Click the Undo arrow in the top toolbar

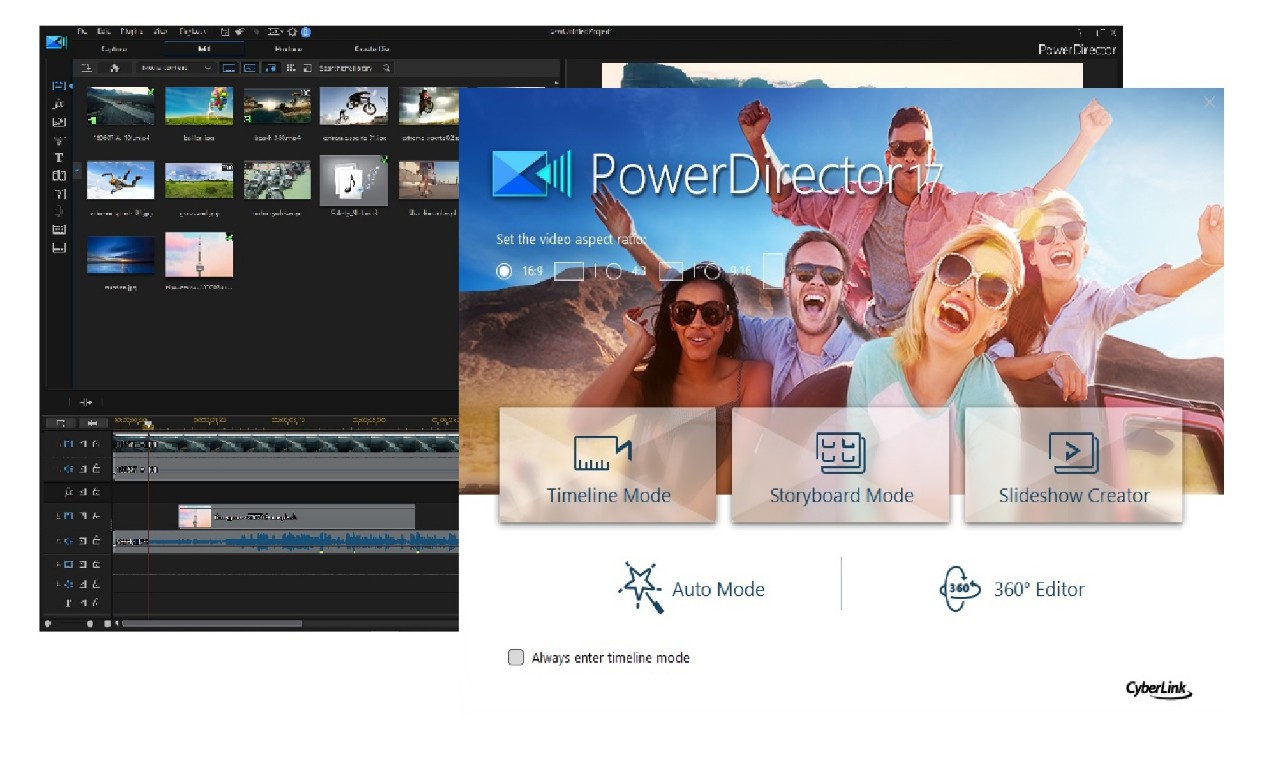(239, 31)
